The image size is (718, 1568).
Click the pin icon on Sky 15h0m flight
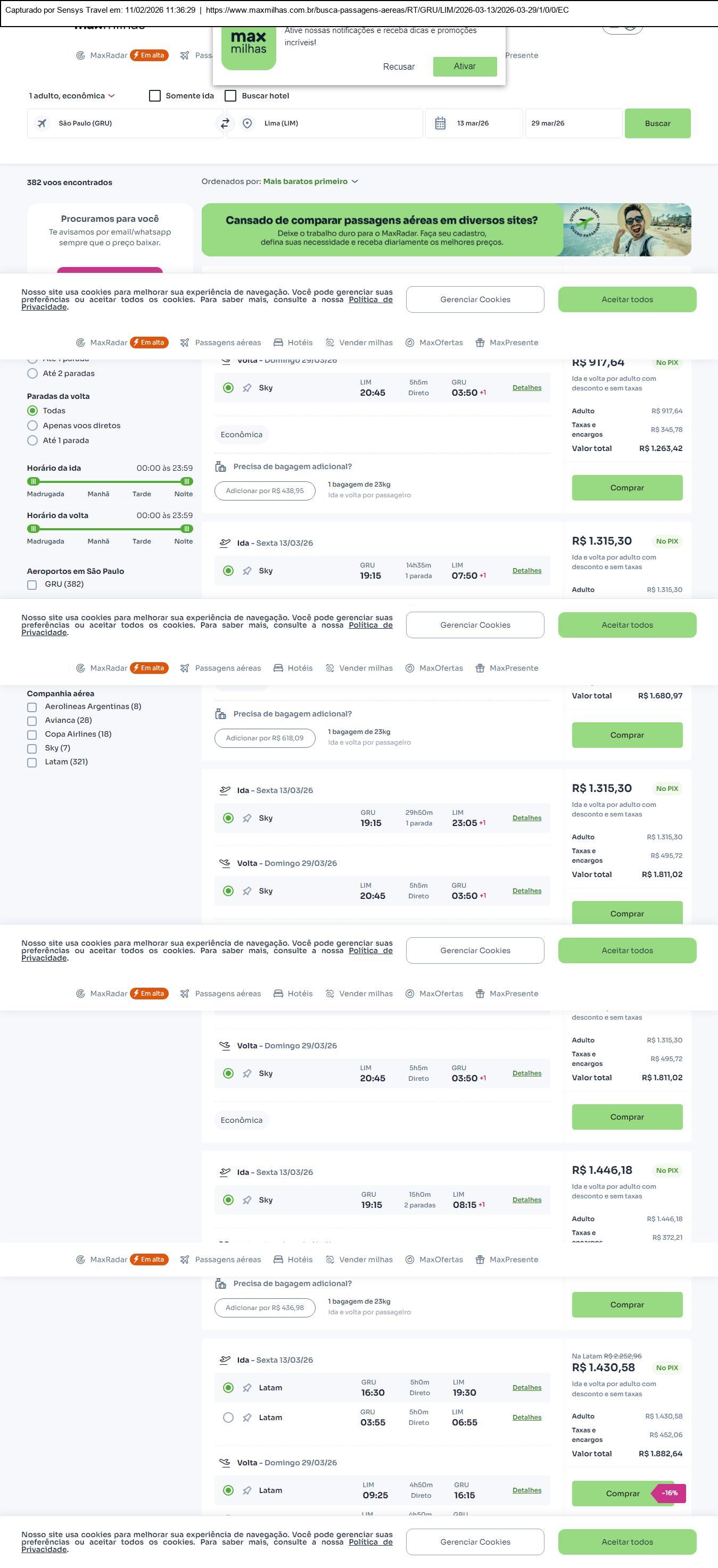pos(247,1200)
